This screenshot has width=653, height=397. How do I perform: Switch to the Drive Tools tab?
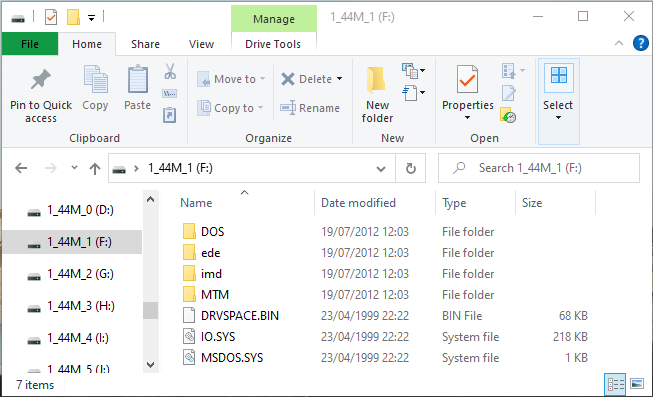tap(273, 44)
